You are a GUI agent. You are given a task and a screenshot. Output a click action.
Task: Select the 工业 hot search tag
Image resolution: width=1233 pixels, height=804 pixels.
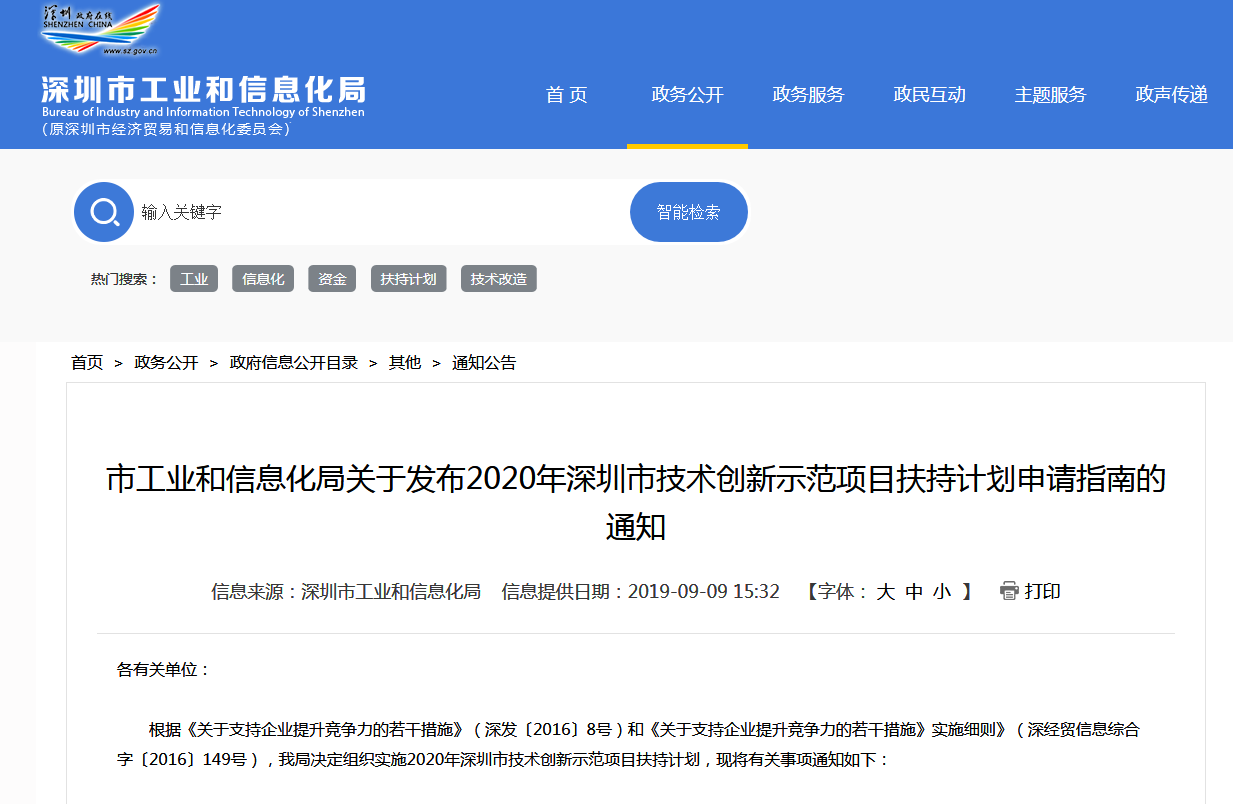click(194, 279)
